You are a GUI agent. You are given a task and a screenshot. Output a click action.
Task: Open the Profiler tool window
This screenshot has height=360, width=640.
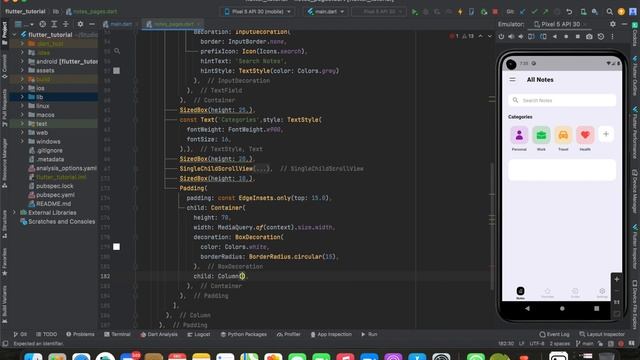pos(289,334)
